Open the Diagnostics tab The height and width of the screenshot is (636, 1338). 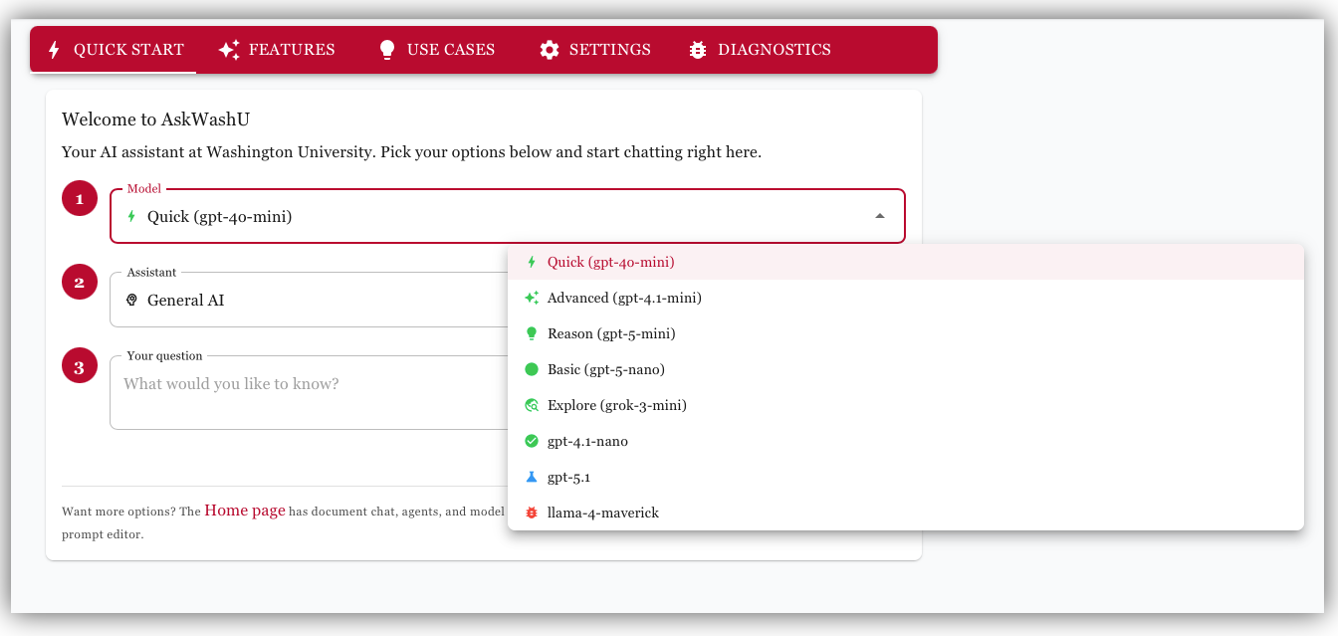(773, 50)
